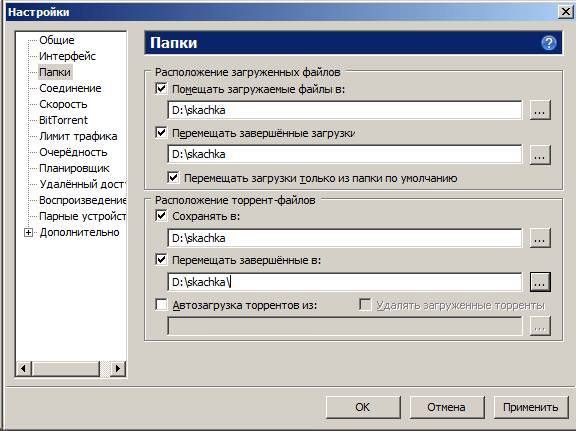This screenshot has width=576, height=431.
Task: Uncheck 'Перемещать завершённые загрузки' checkbox
Action: [161, 132]
